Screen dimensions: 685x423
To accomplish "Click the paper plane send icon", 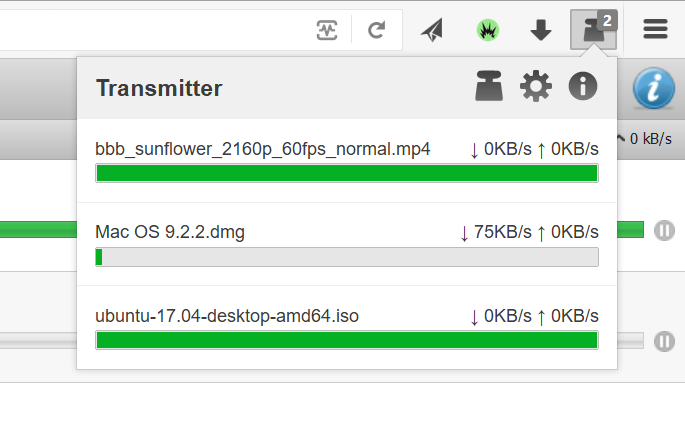I will tap(432, 30).
